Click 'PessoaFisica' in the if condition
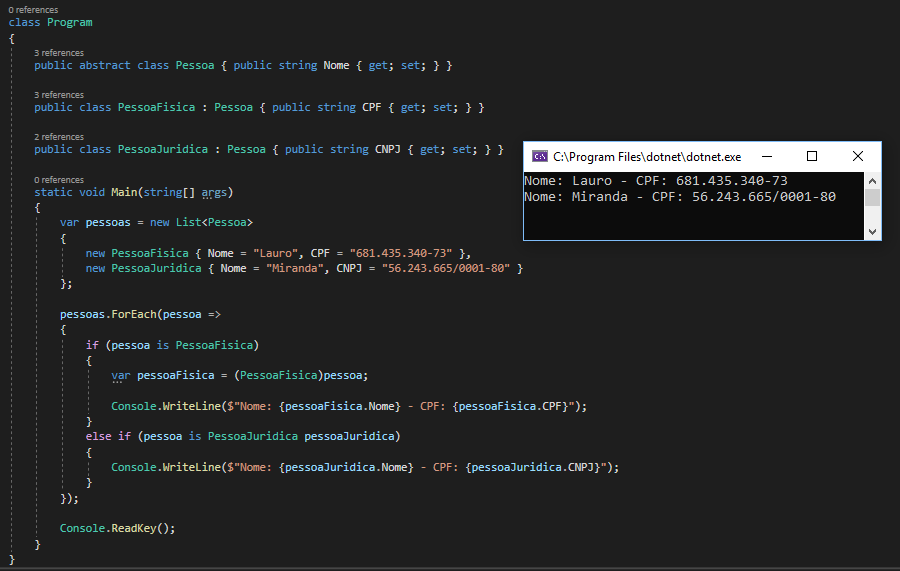 [214, 345]
